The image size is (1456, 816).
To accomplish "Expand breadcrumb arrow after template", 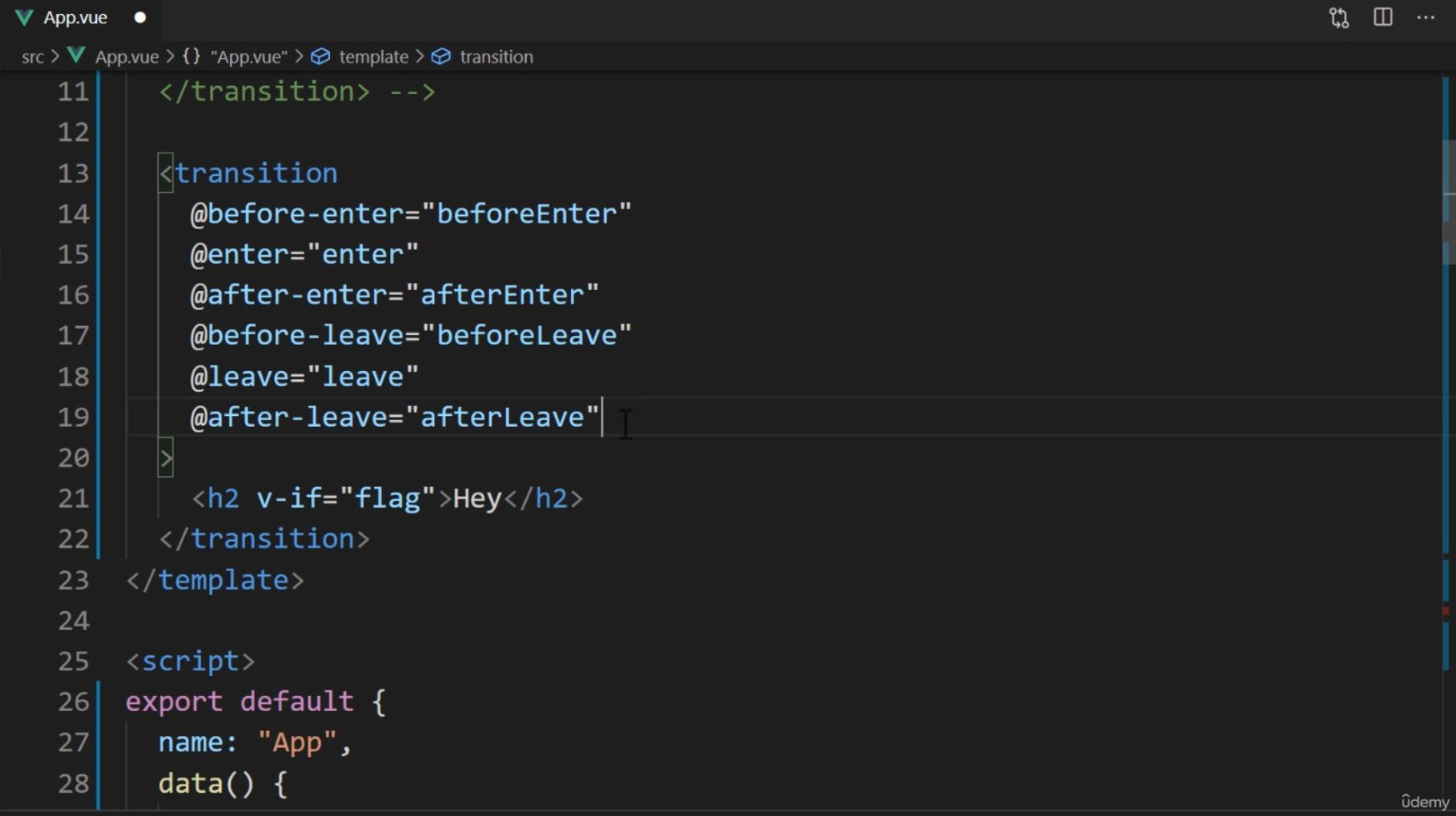I will (419, 57).
